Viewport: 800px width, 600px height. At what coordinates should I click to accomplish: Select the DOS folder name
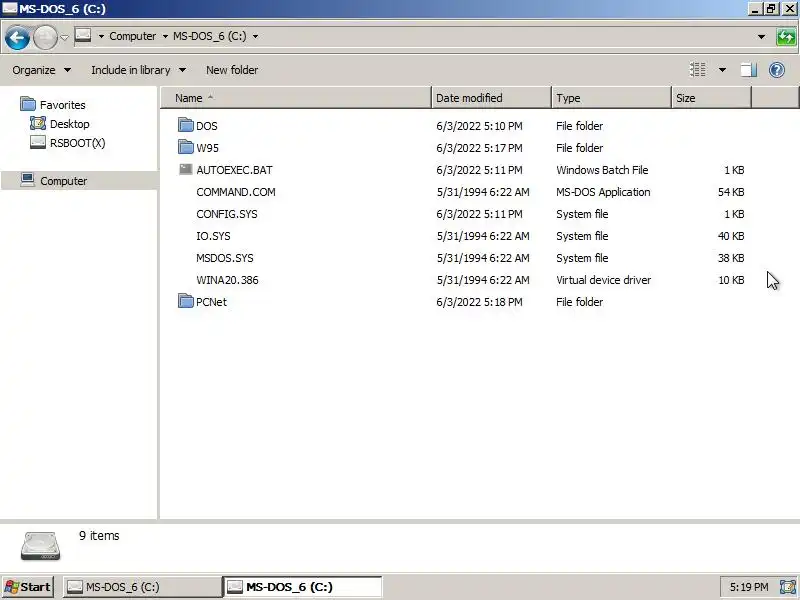207,126
